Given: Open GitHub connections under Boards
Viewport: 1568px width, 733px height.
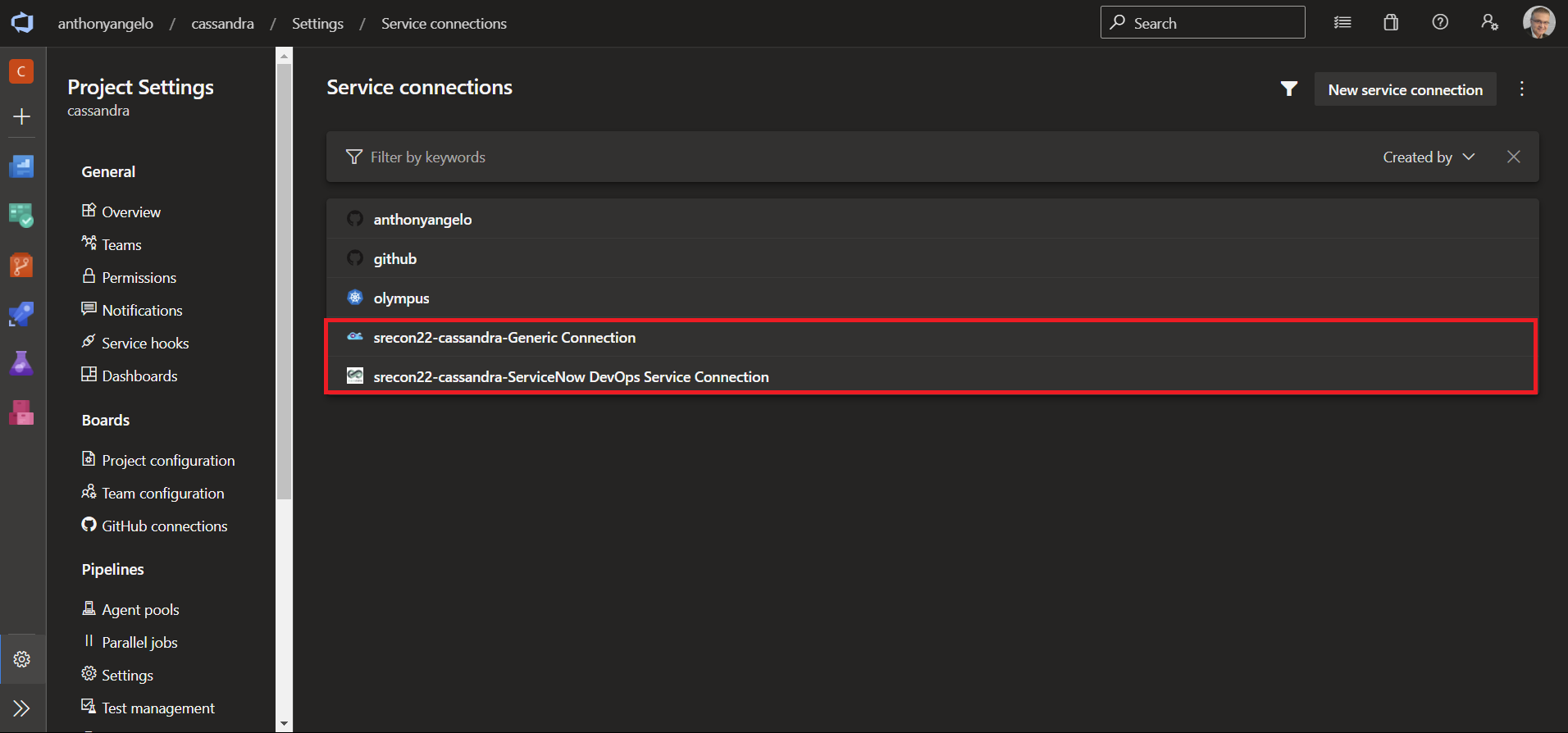Looking at the screenshot, I should 154,526.
